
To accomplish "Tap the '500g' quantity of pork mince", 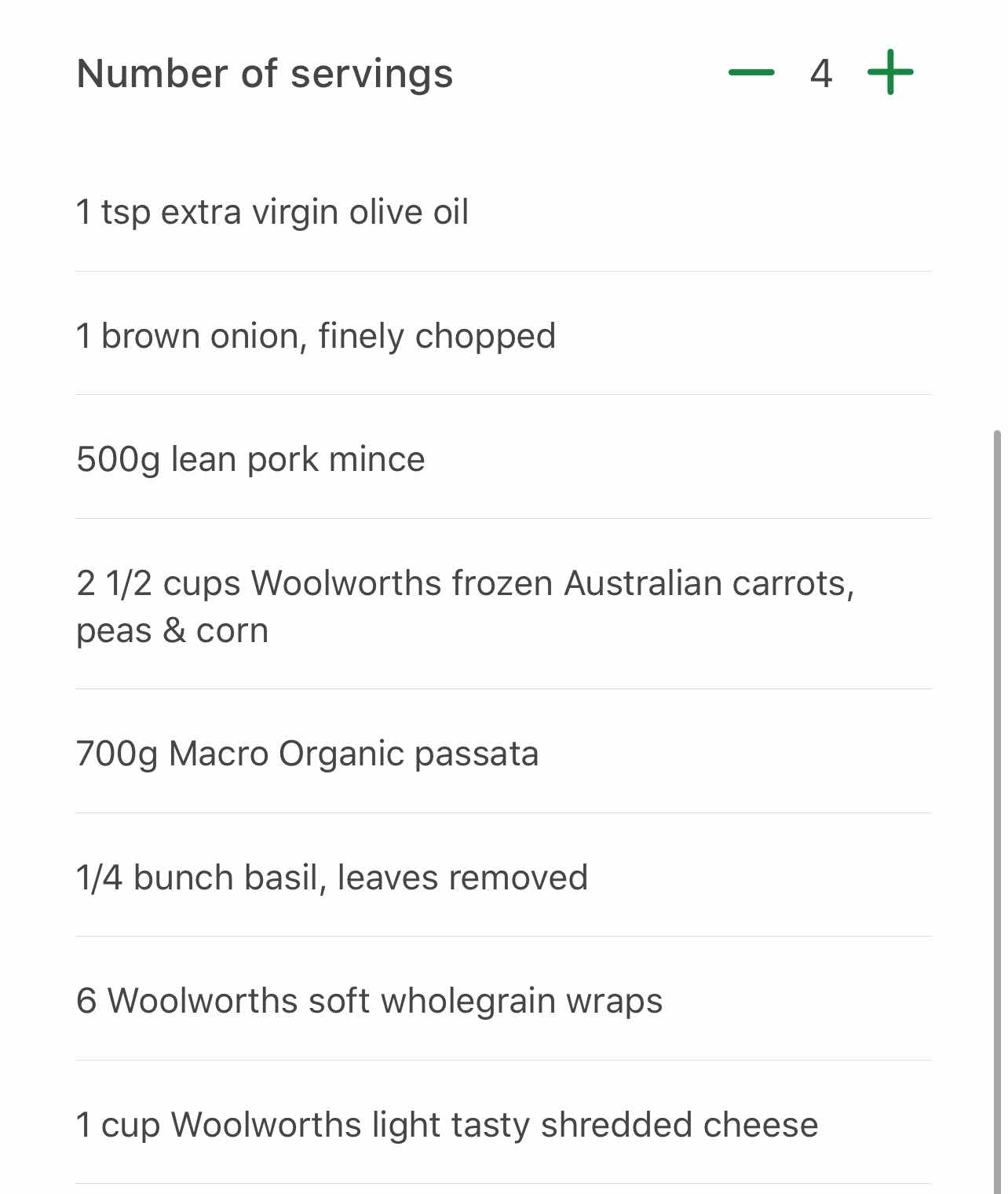I will point(119,459).
